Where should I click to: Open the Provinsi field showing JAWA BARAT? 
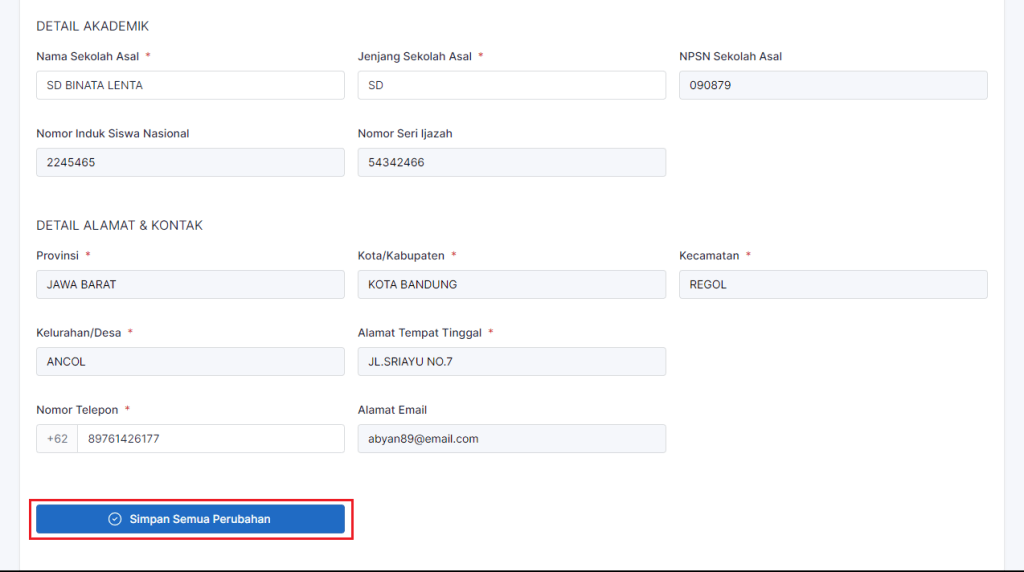tap(190, 284)
